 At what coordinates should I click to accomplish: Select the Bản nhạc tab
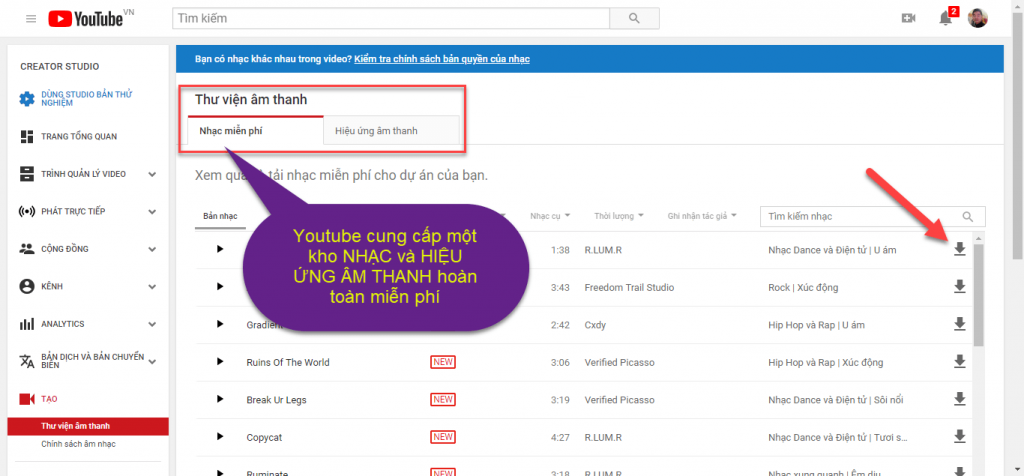tap(220, 216)
